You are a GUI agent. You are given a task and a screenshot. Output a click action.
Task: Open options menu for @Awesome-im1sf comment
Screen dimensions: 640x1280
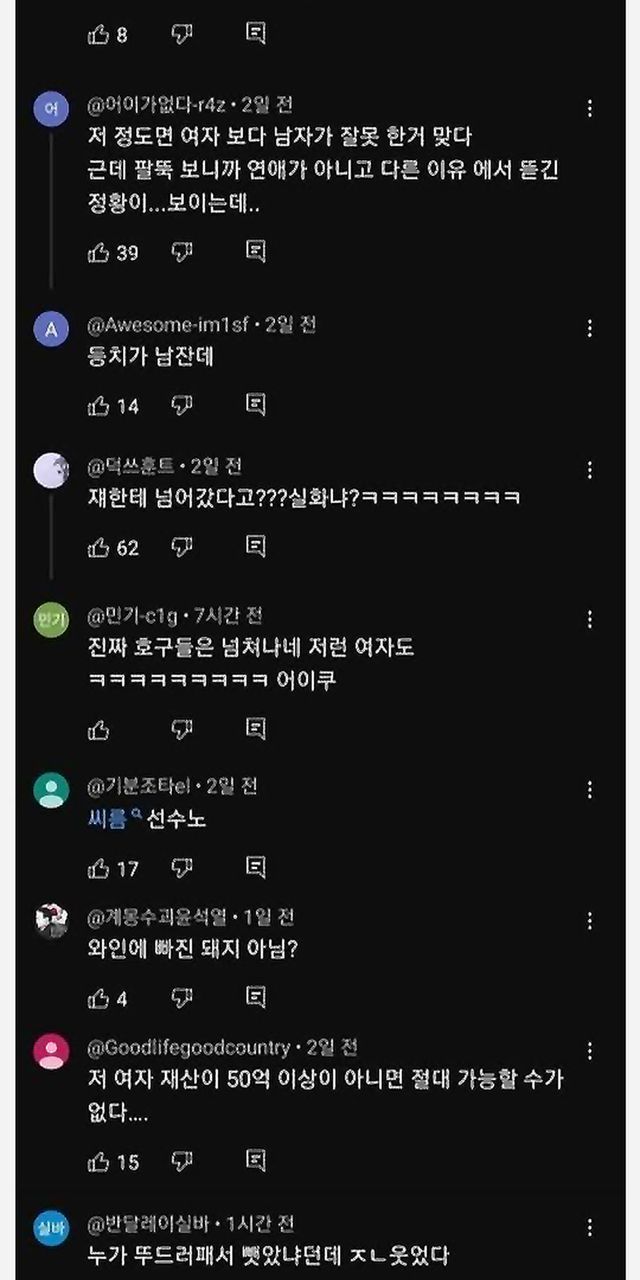pyautogui.click(x=590, y=328)
